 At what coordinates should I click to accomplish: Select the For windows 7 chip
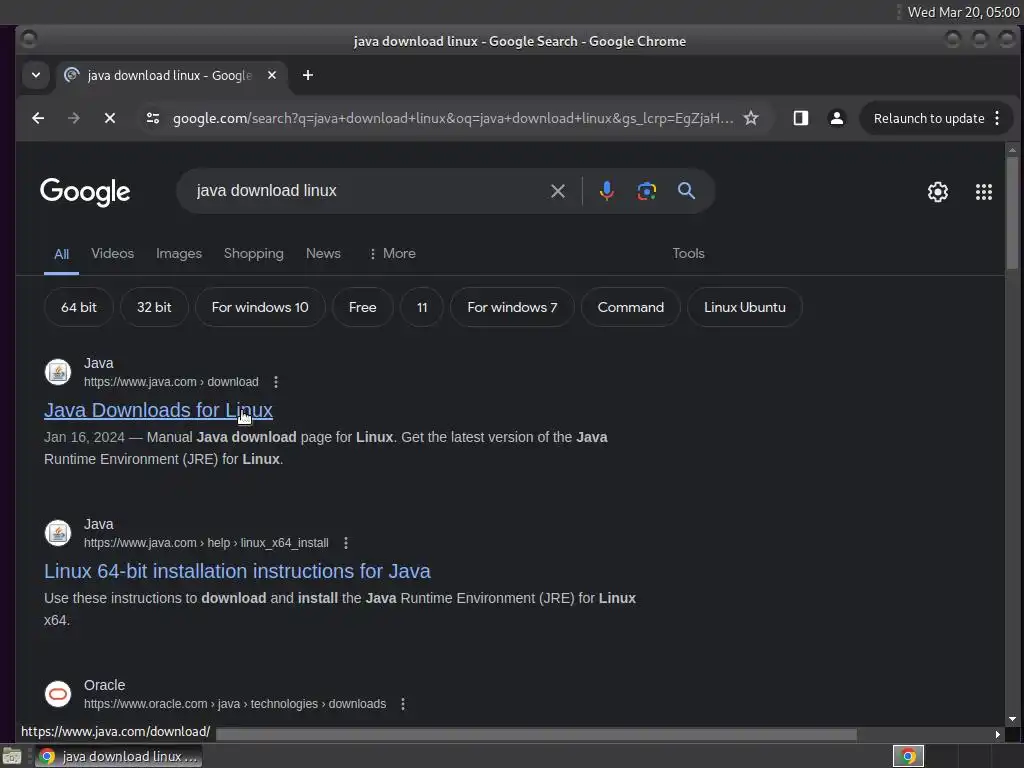click(512, 307)
